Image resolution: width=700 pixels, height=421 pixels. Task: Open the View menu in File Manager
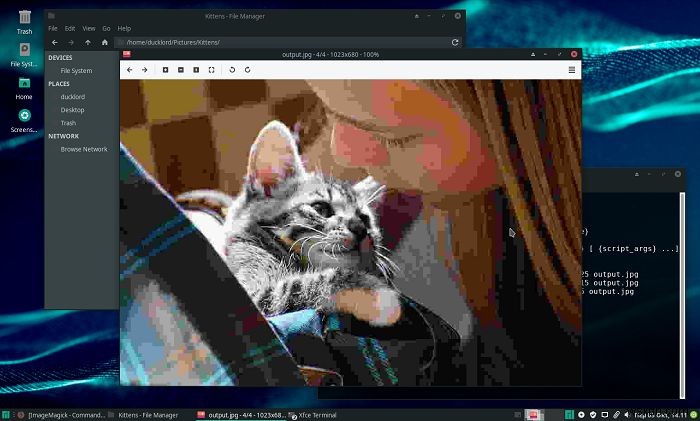[89, 29]
